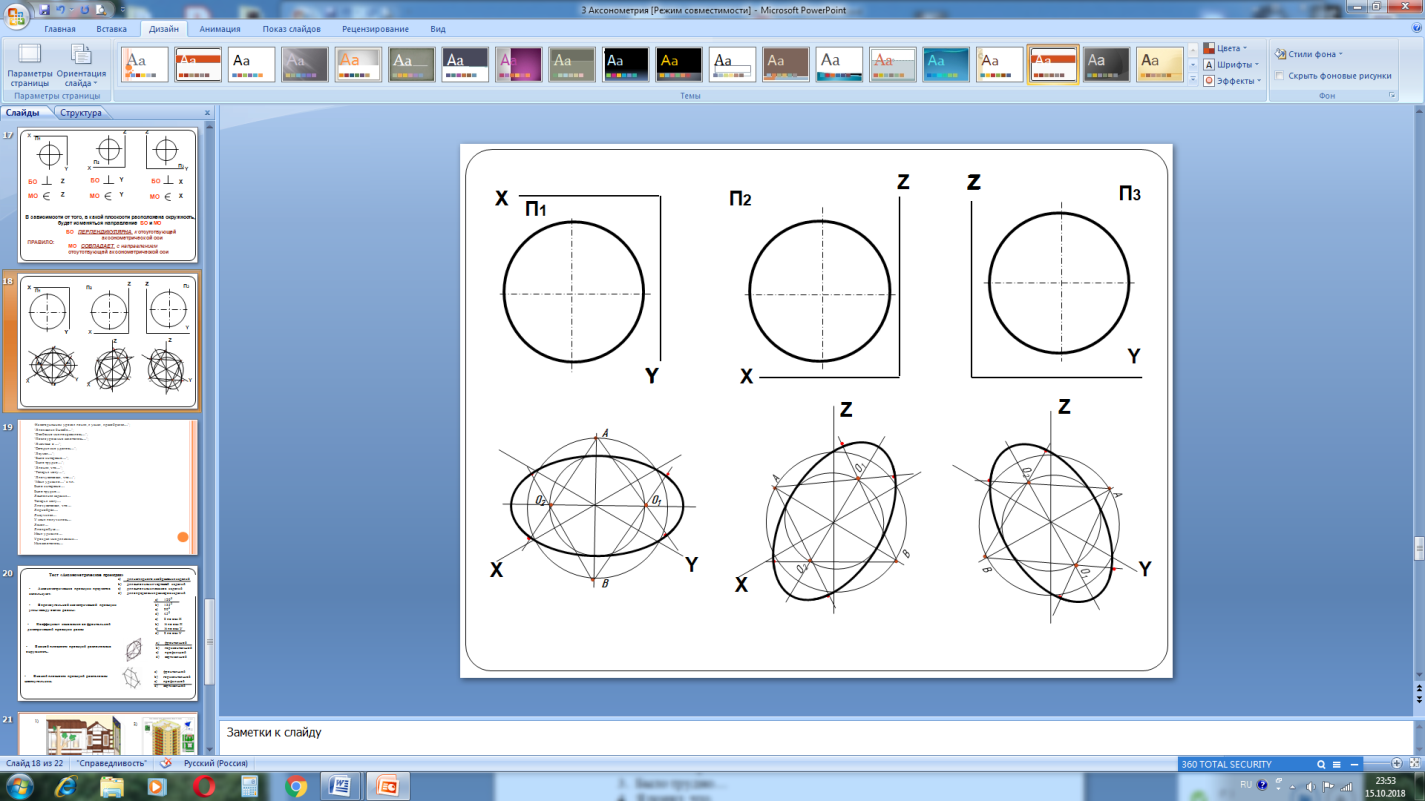The width and height of the screenshot is (1425, 801).
Task: Apply teal blue gradient theme
Action: pos(946,64)
